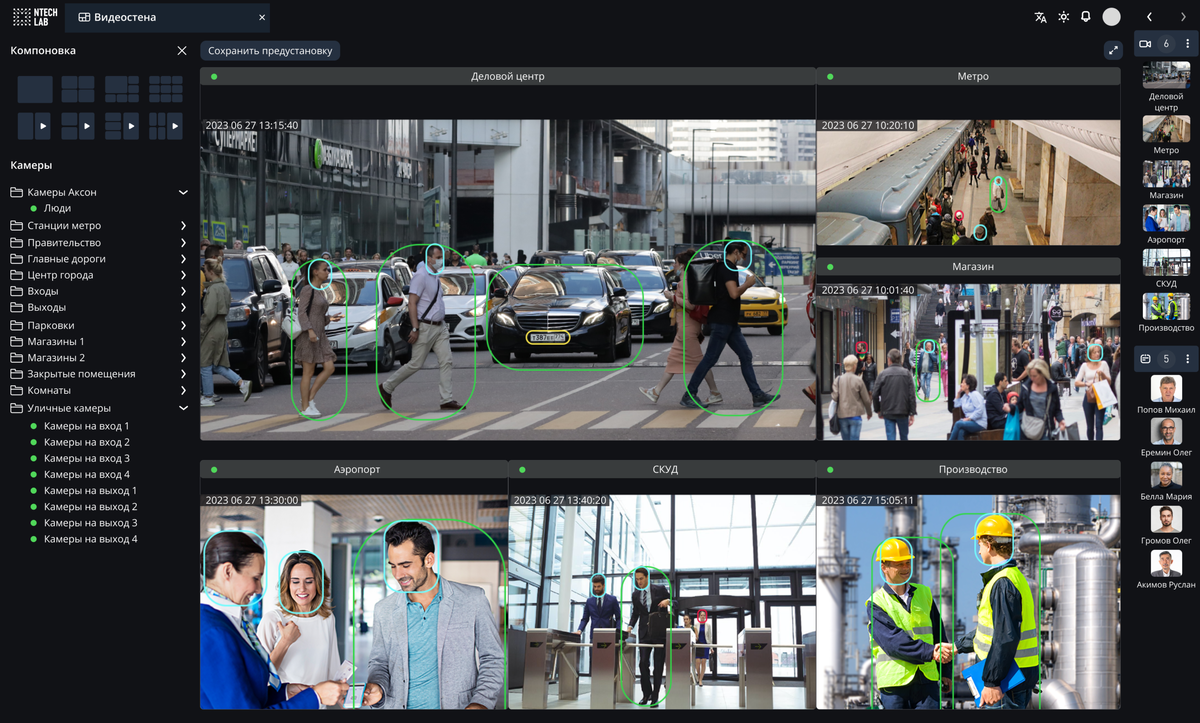Open the language translation icon
1200x723 pixels.
(1040, 17)
